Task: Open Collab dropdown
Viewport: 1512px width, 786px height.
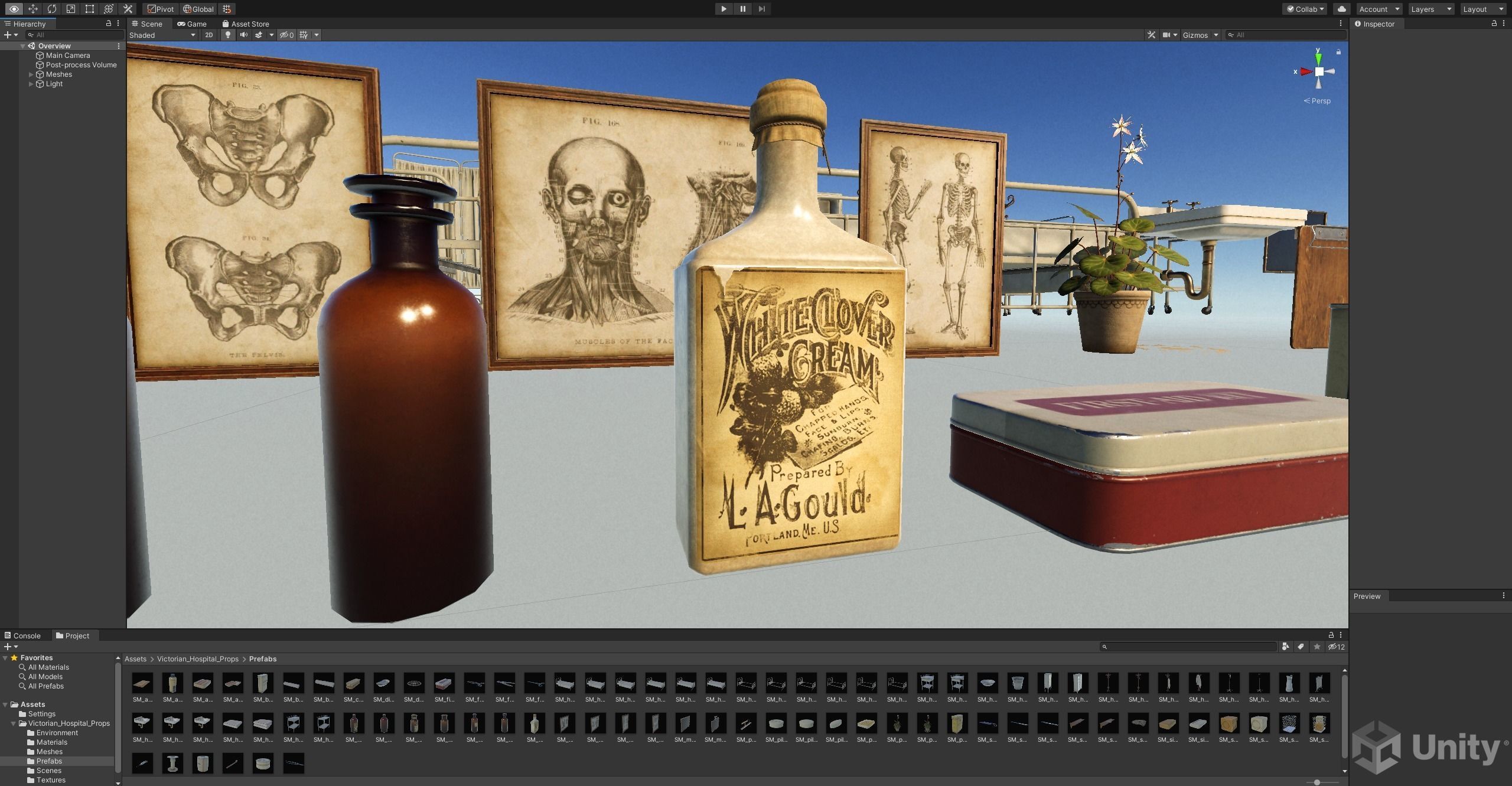Action: [1305, 9]
